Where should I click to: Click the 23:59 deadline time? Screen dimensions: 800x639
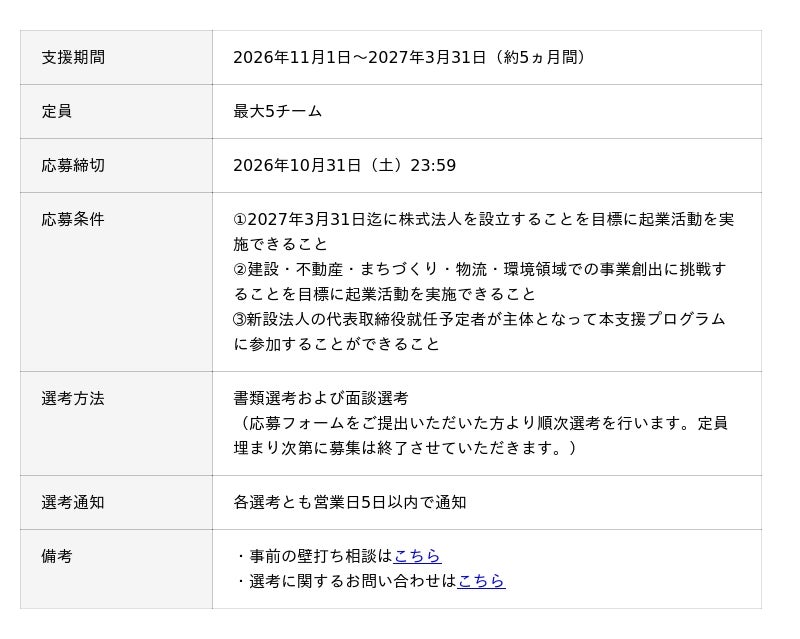(x=433, y=165)
